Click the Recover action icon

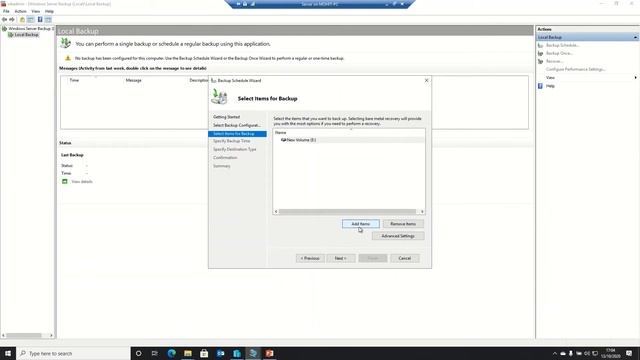[540, 61]
